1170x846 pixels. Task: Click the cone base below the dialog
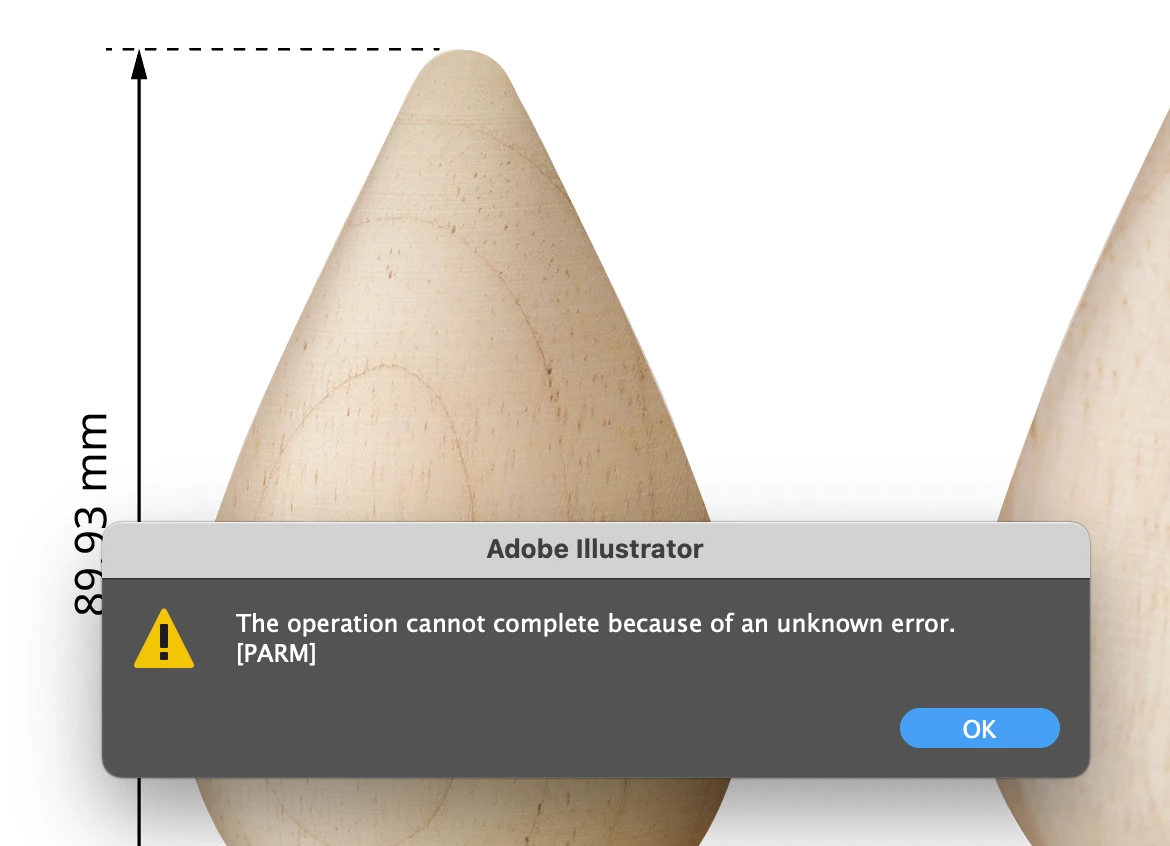[x=463, y=812]
